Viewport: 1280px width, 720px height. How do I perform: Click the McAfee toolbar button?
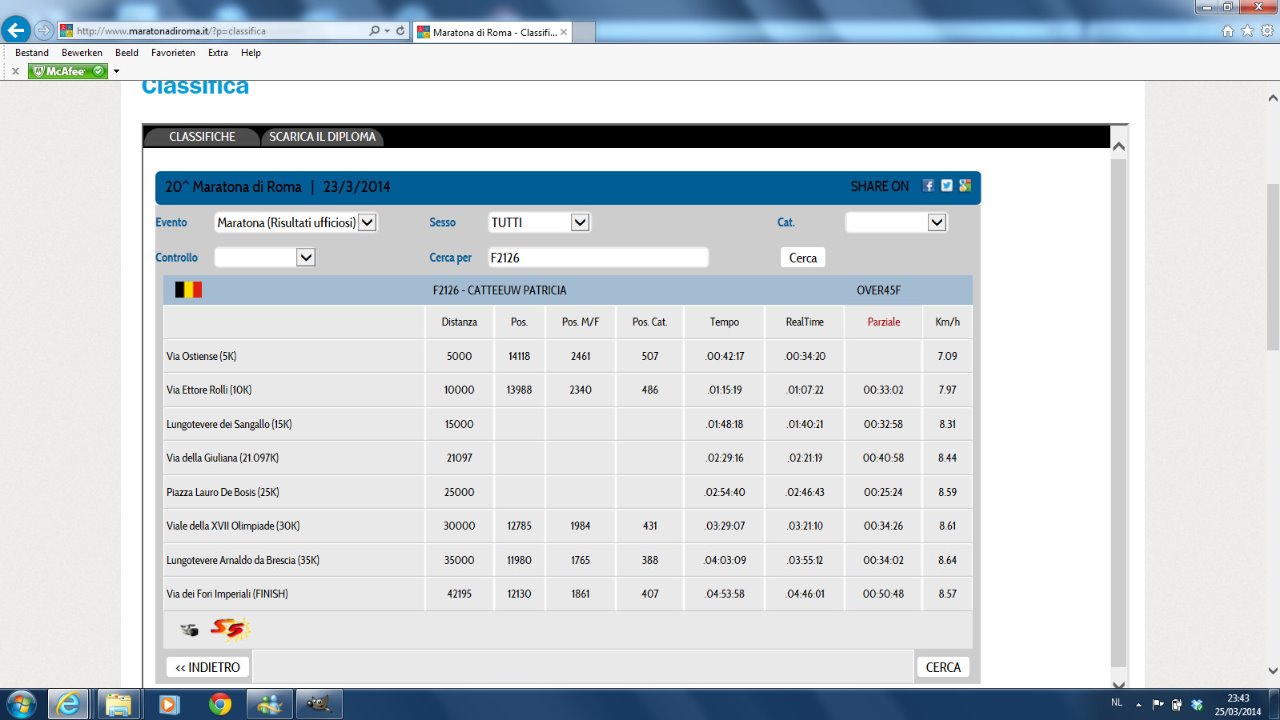(67, 71)
